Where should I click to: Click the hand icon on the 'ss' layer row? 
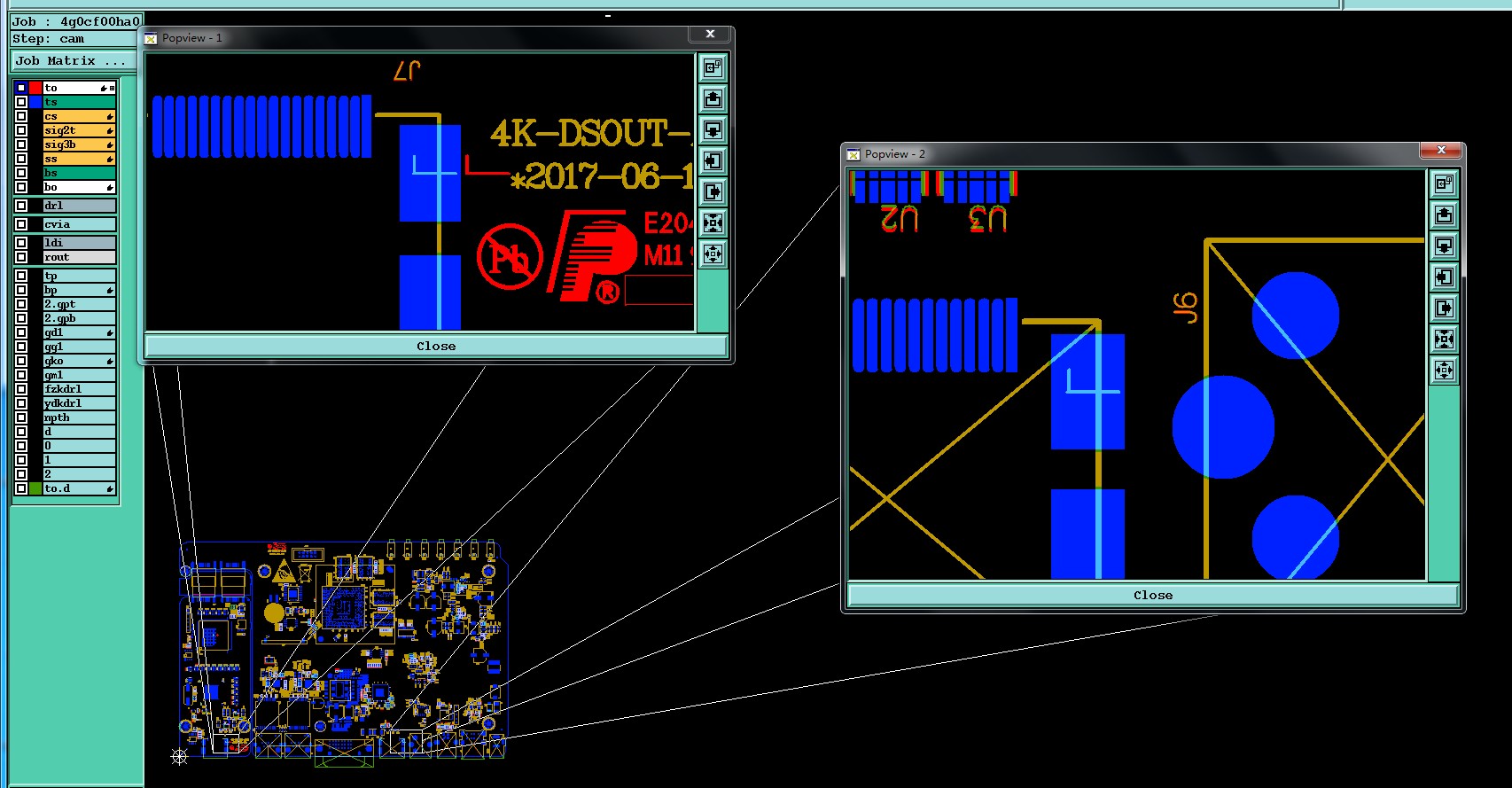pyautogui.click(x=110, y=159)
